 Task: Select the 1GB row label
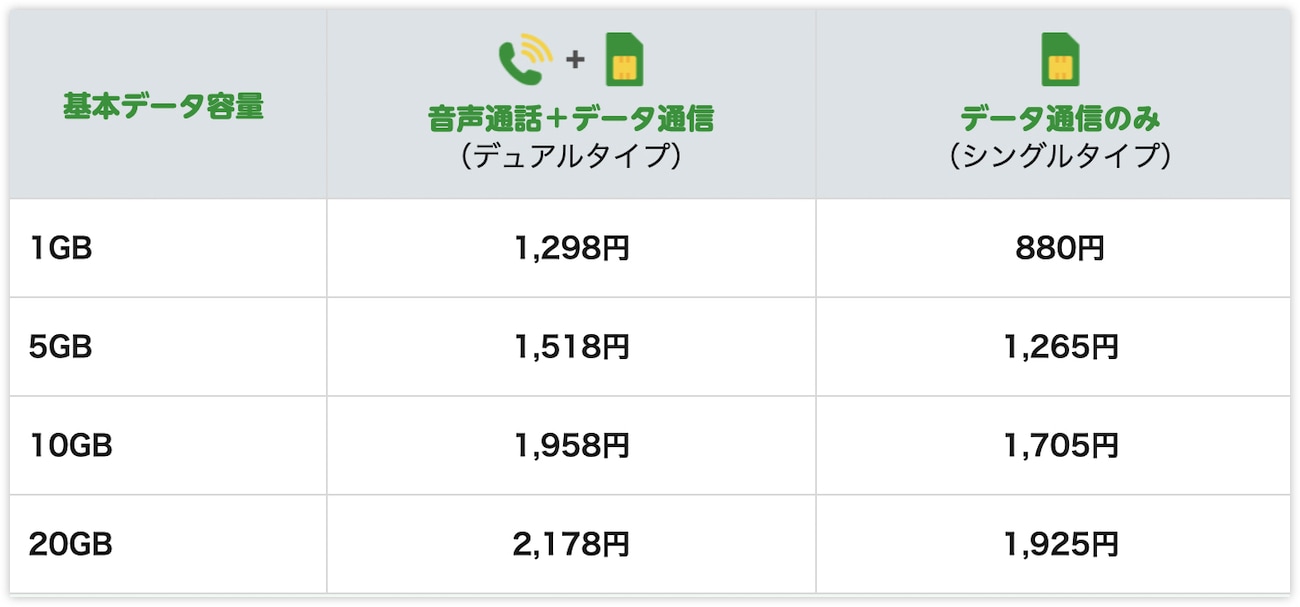pos(60,248)
